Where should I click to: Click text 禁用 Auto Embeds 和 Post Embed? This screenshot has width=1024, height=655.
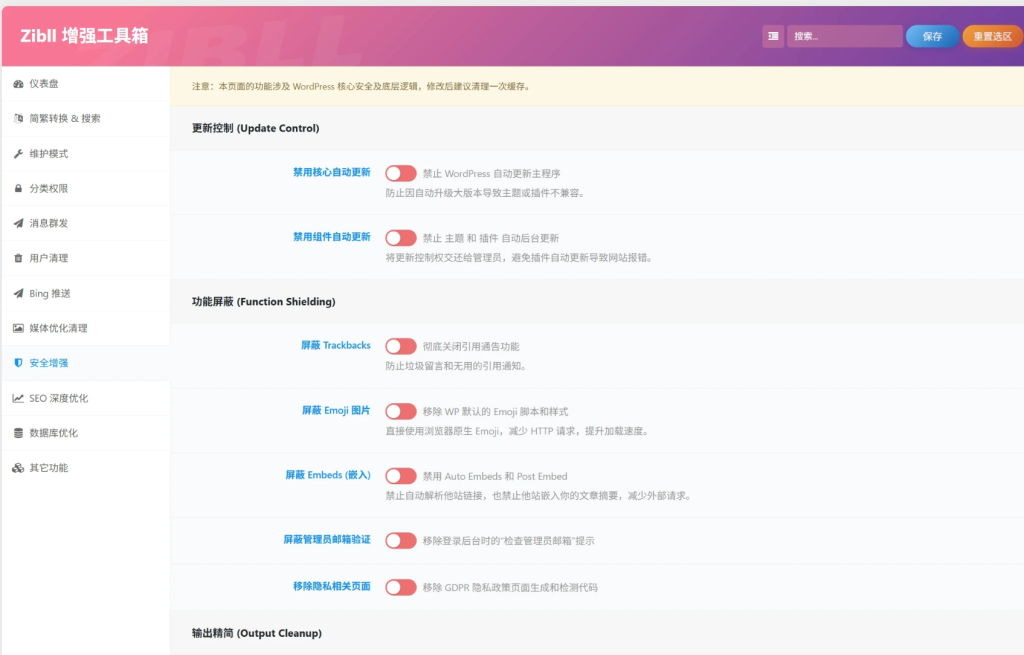[495, 476]
